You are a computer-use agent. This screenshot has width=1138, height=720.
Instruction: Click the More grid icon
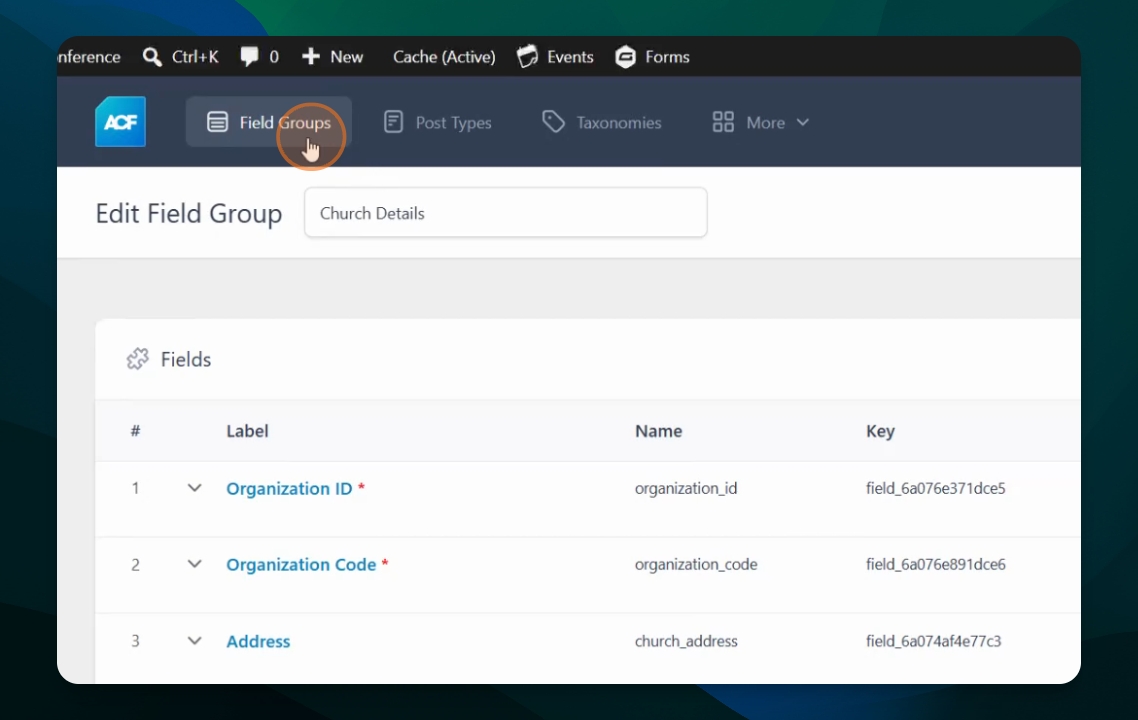click(x=723, y=122)
